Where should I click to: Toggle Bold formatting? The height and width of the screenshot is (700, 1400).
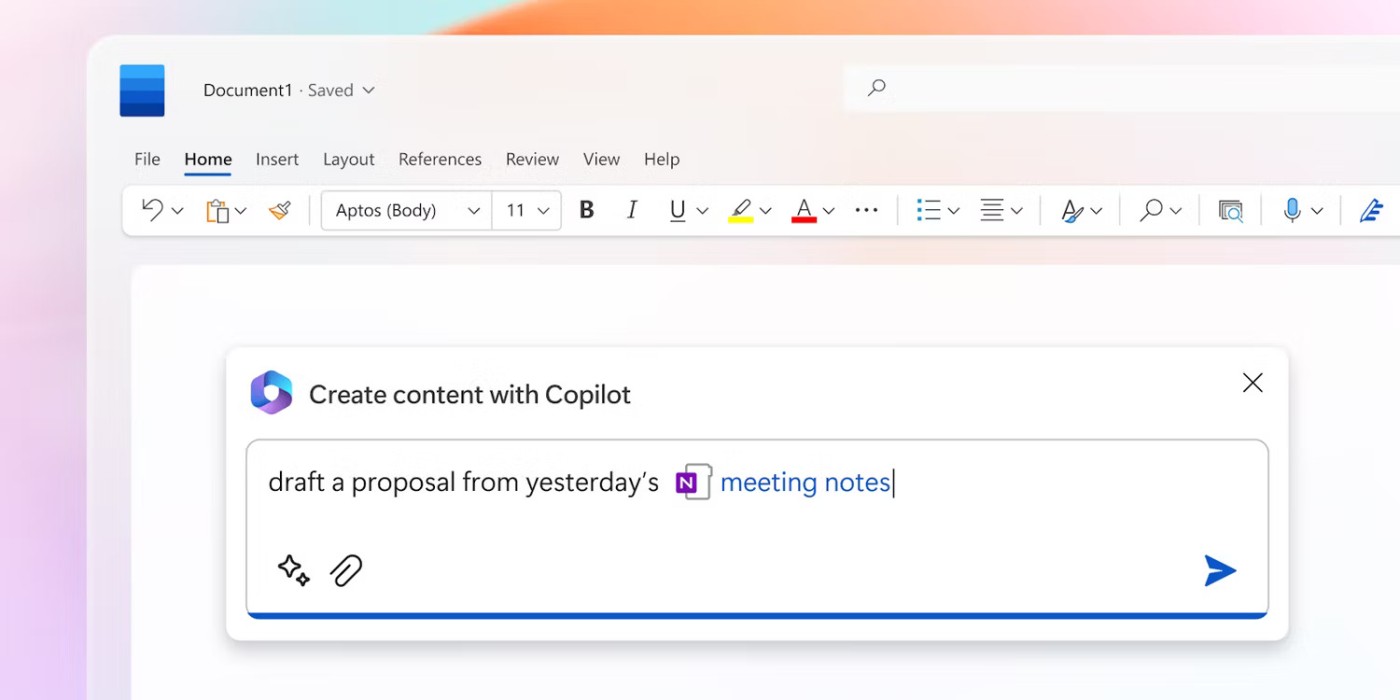[x=587, y=210]
